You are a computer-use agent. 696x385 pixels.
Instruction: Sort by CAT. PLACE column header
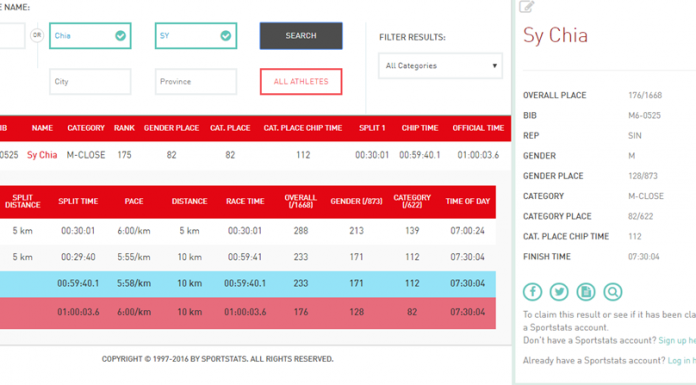230,128
